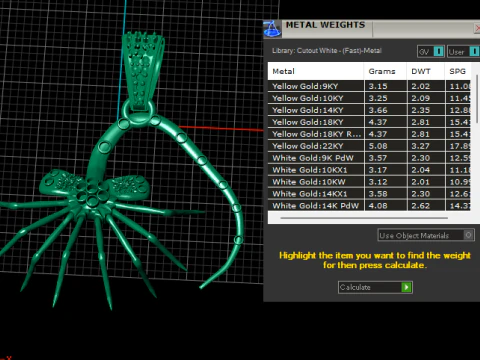Click grams value 3.12 for 10KW

pos(378,182)
